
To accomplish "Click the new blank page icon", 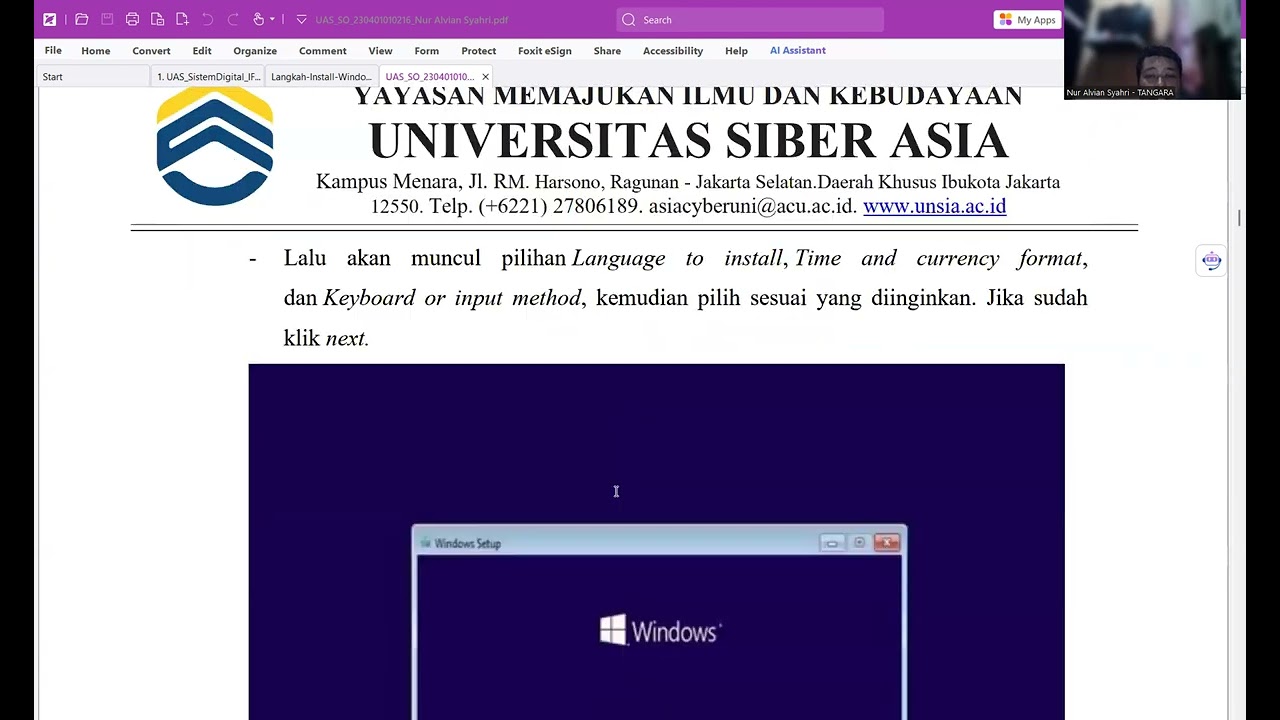I will tap(182, 19).
